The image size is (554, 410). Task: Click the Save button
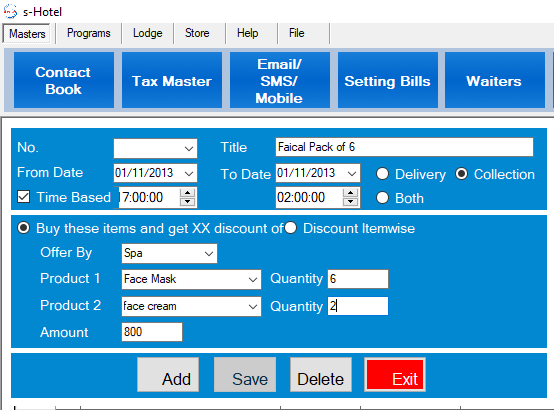click(x=245, y=375)
